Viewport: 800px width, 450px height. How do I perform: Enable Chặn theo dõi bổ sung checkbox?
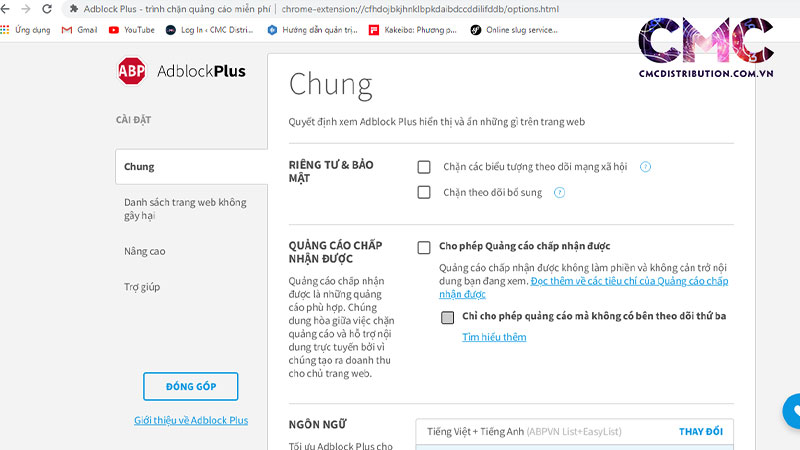[x=424, y=192]
